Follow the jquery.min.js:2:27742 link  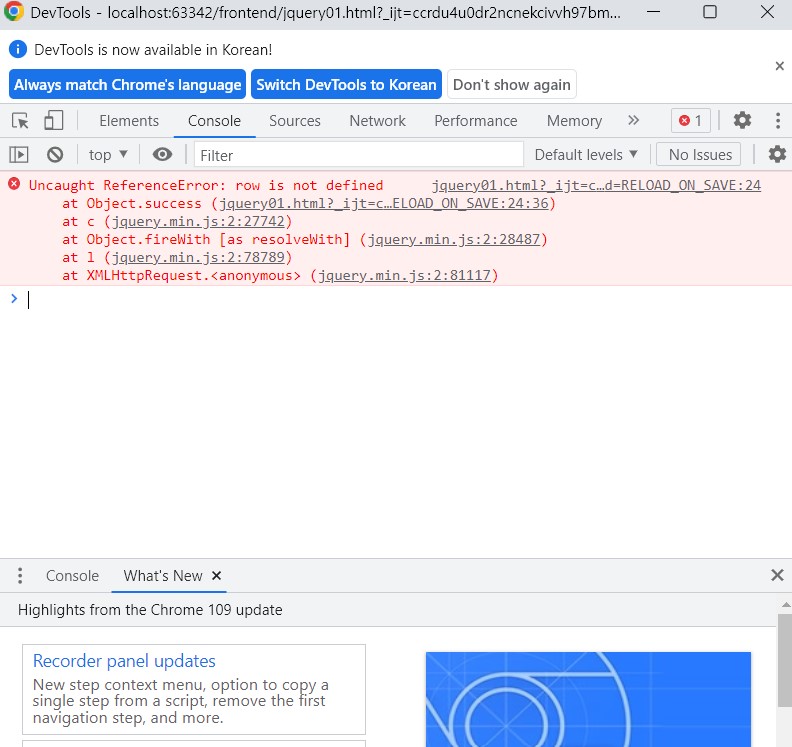click(x=197, y=222)
